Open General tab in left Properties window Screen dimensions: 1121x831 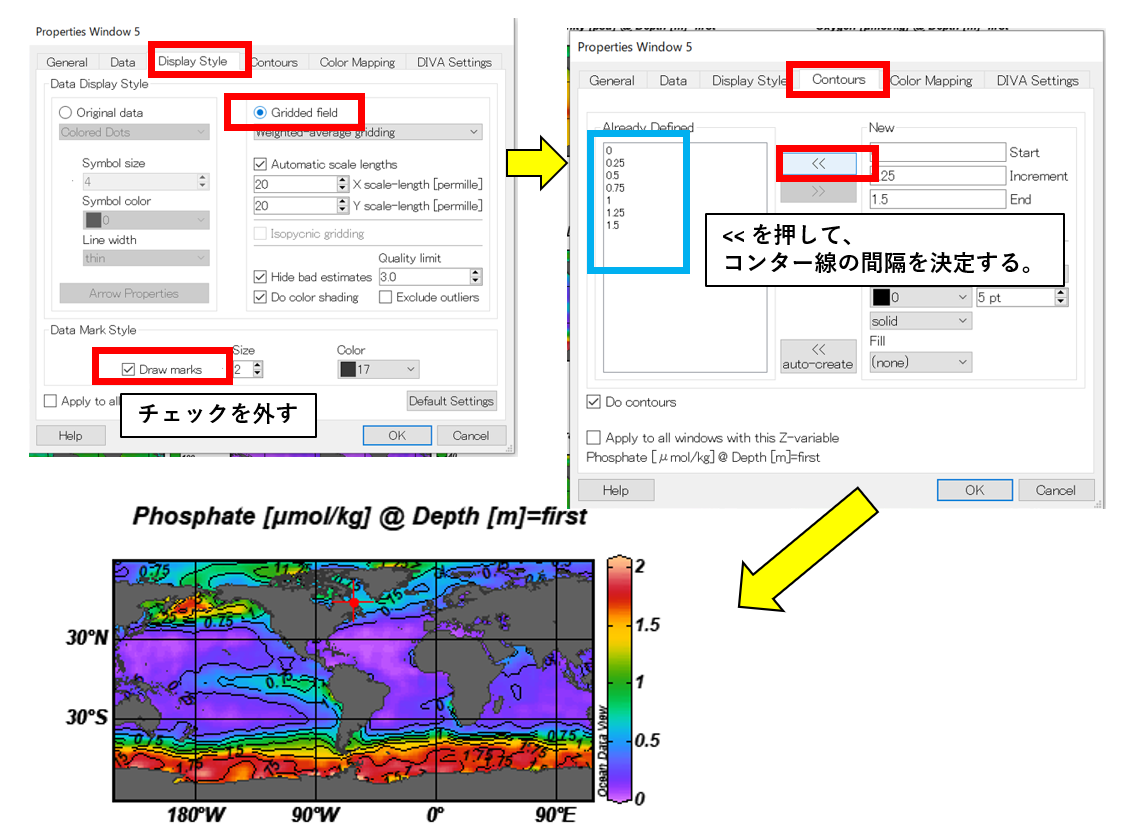[x=67, y=62]
